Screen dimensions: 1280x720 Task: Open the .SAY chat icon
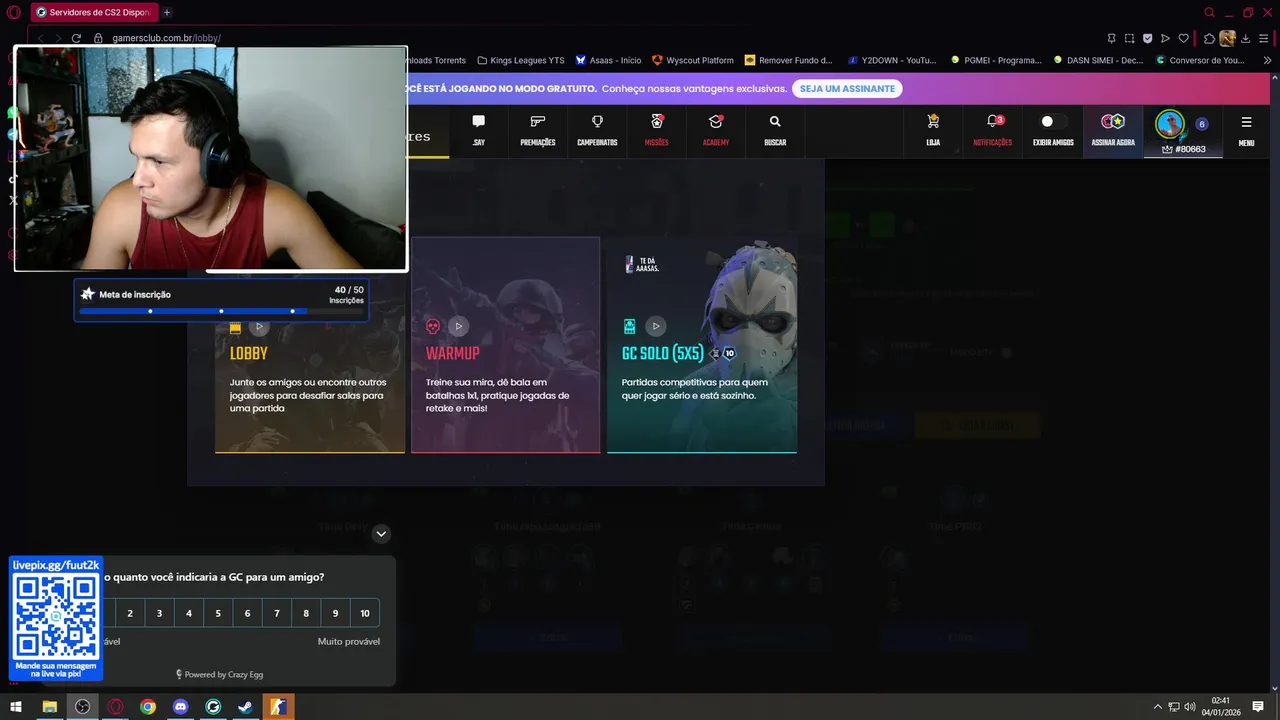(x=478, y=121)
